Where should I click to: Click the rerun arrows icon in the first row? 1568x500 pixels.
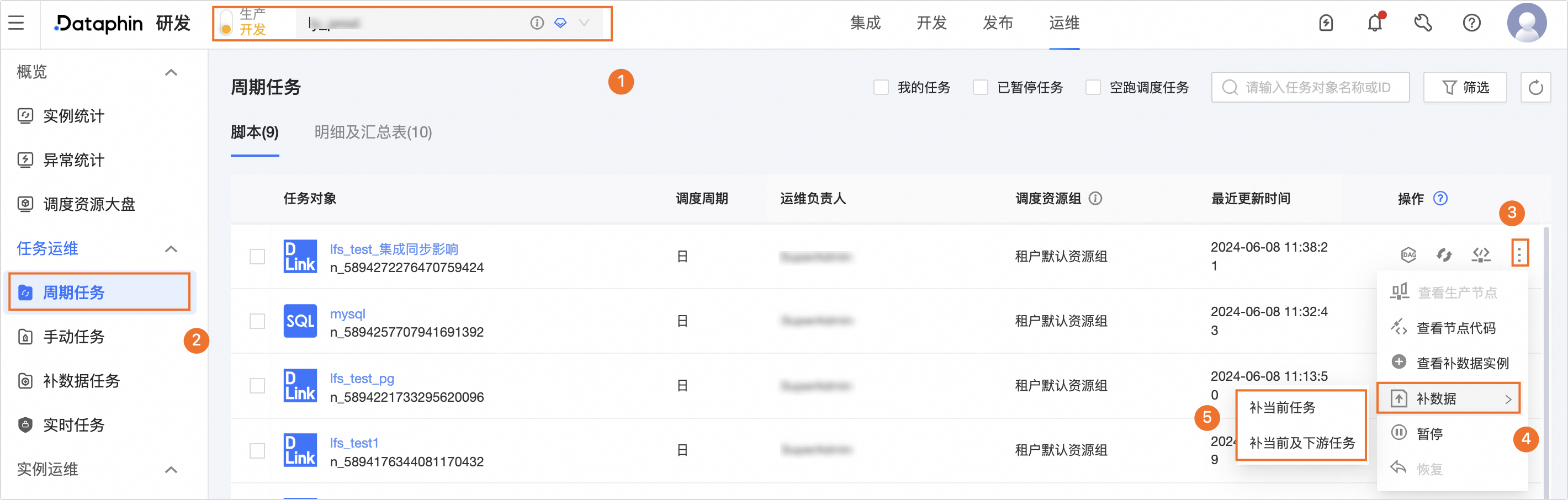click(1444, 255)
